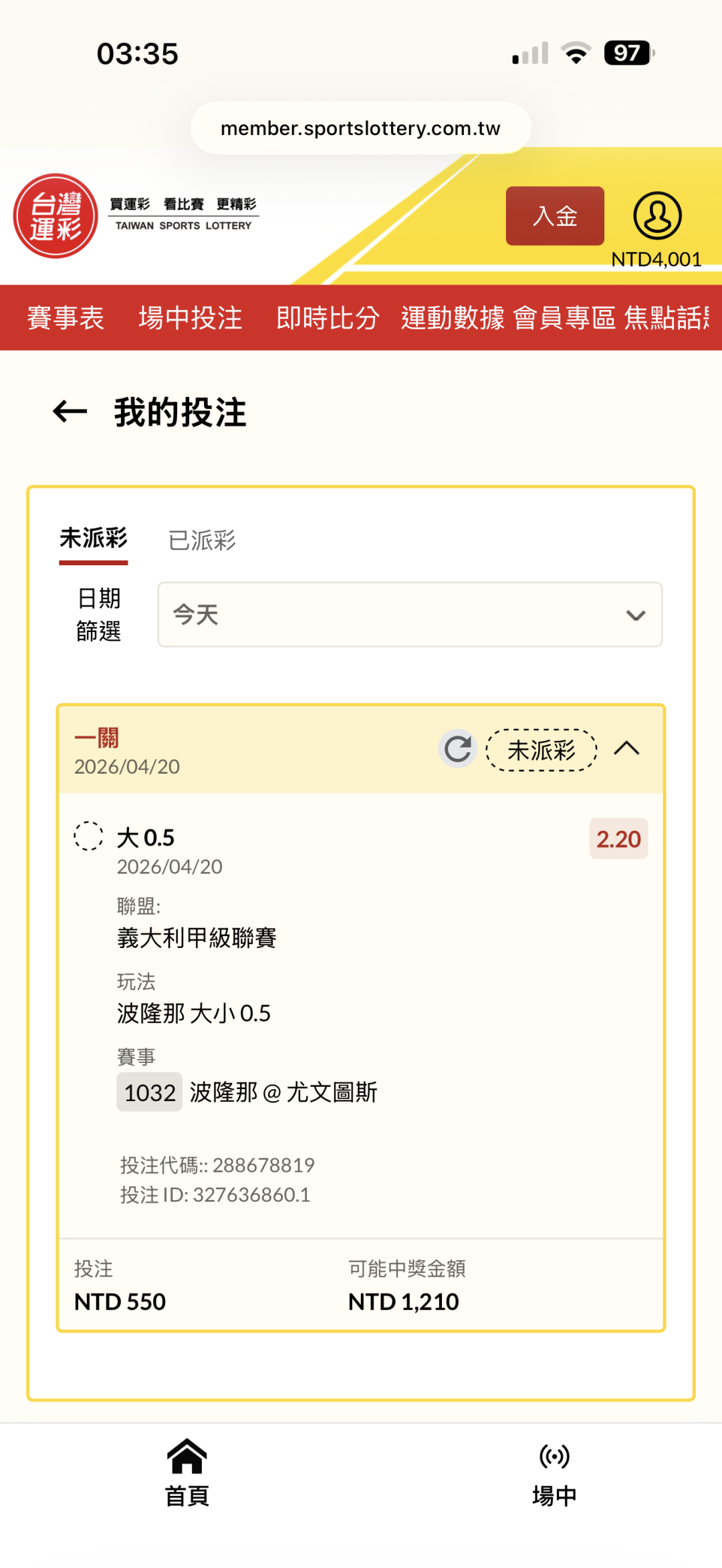722x1568 pixels.
Task: Tap the 2.20 odds badge
Action: pyautogui.click(x=618, y=839)
